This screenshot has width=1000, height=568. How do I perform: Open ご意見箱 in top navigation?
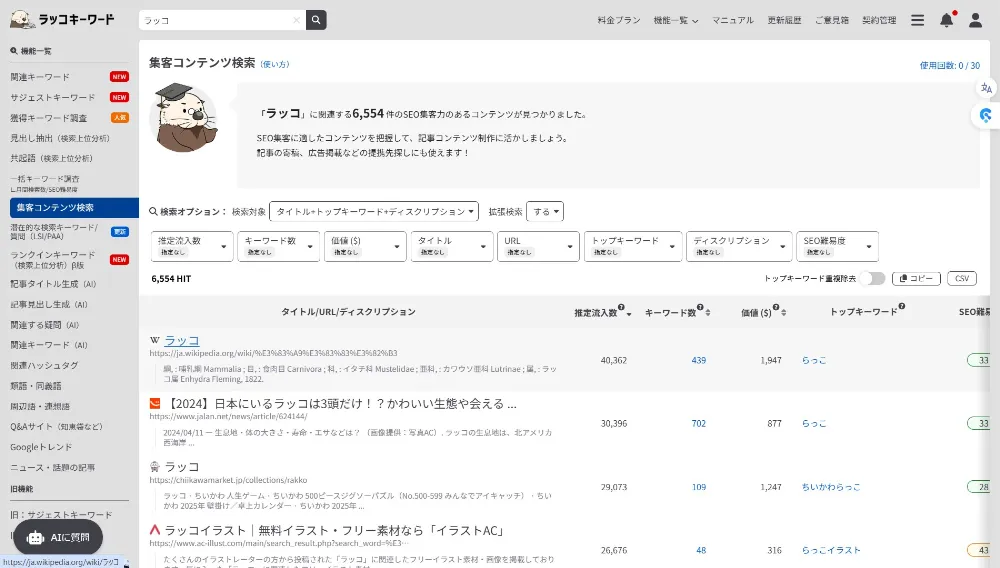[832, 20]
